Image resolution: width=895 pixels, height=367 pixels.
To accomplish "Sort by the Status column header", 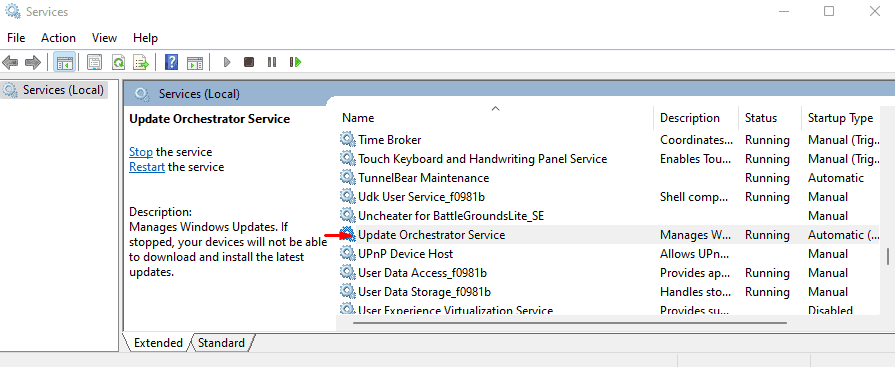I will pyautogui.click(x=770, y=118).
